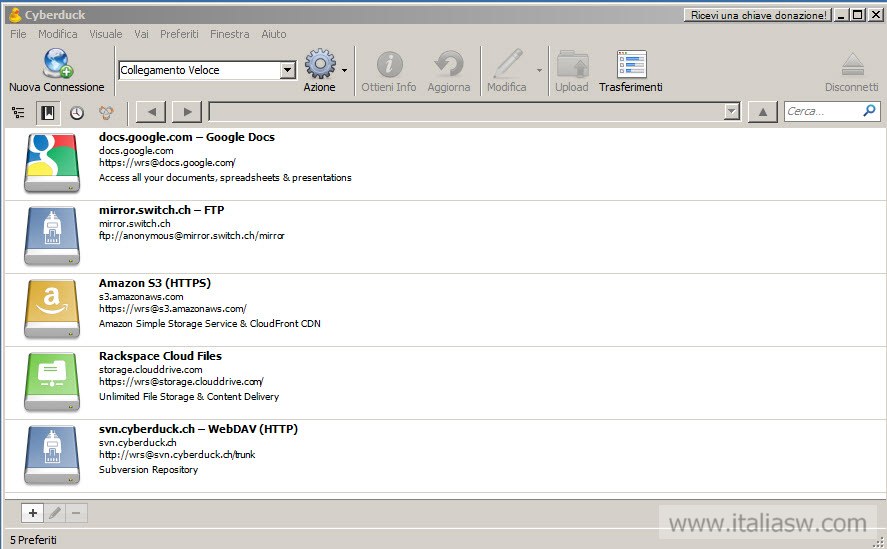Image resolution: width=887 pixels, height=549 pixels.
Task: Edit bookmark with bottom pencil button
Action: tap(55, 513)
